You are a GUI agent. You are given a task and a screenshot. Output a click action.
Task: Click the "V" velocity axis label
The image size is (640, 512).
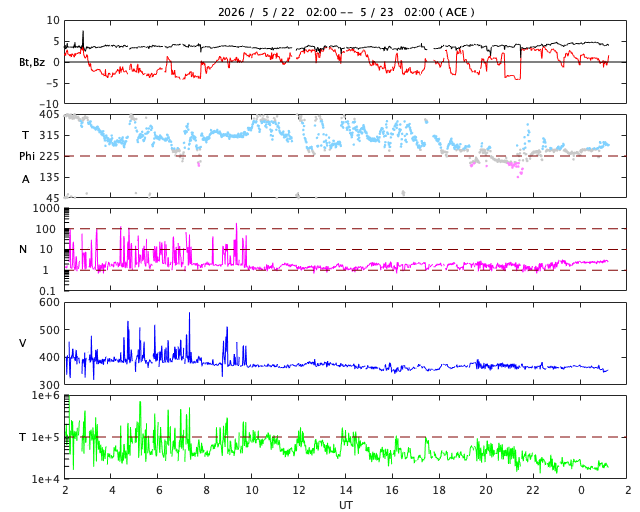(23, 343)
